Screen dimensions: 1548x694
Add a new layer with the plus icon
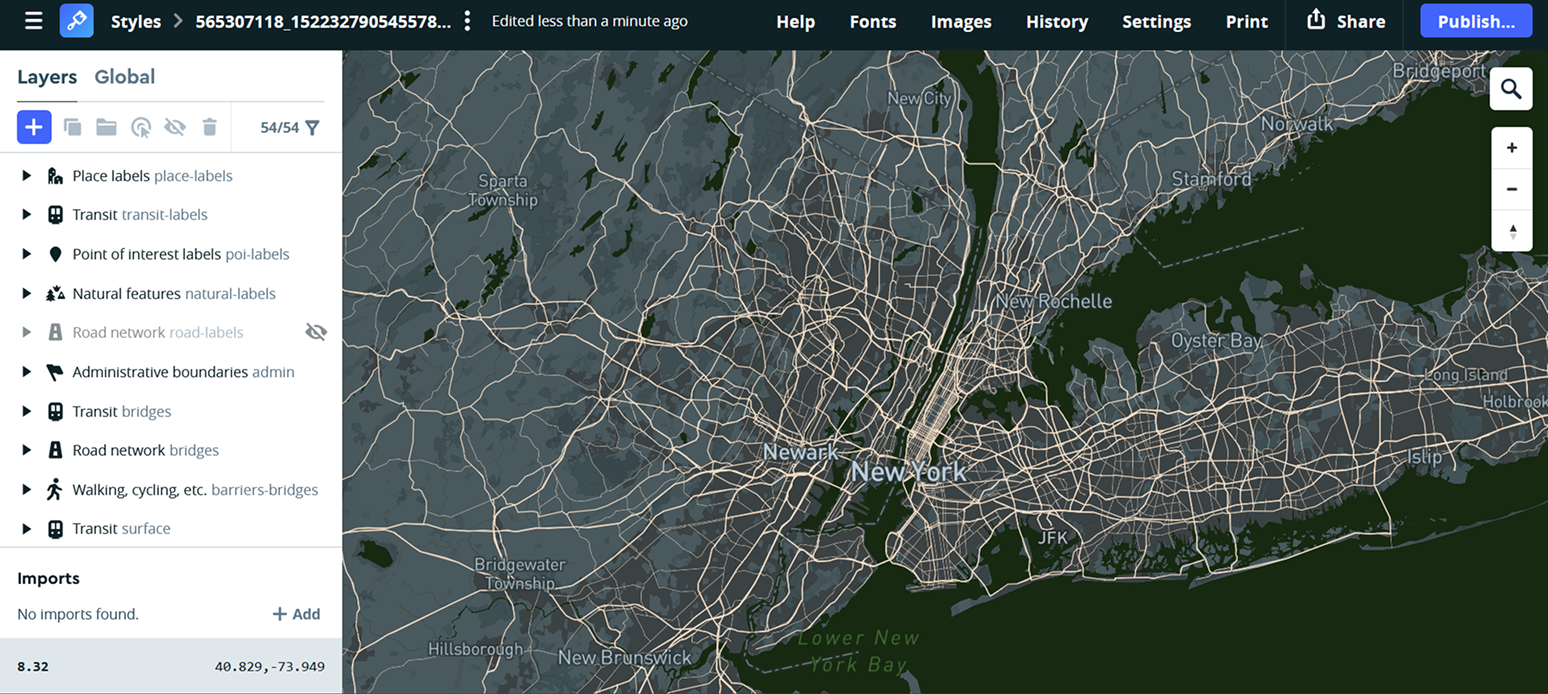click(34, 127)
